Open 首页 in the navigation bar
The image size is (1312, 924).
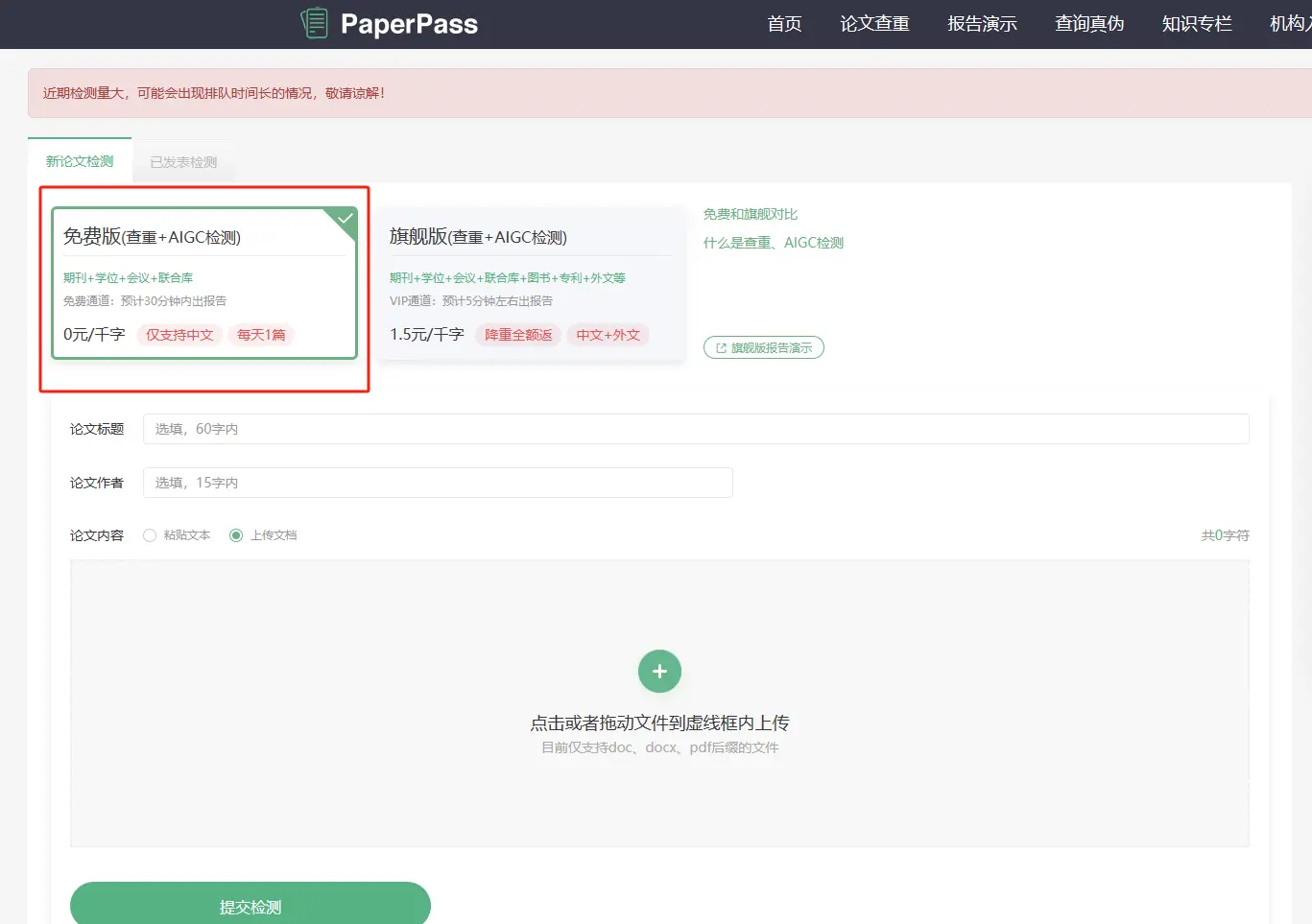tap(784, 24)
